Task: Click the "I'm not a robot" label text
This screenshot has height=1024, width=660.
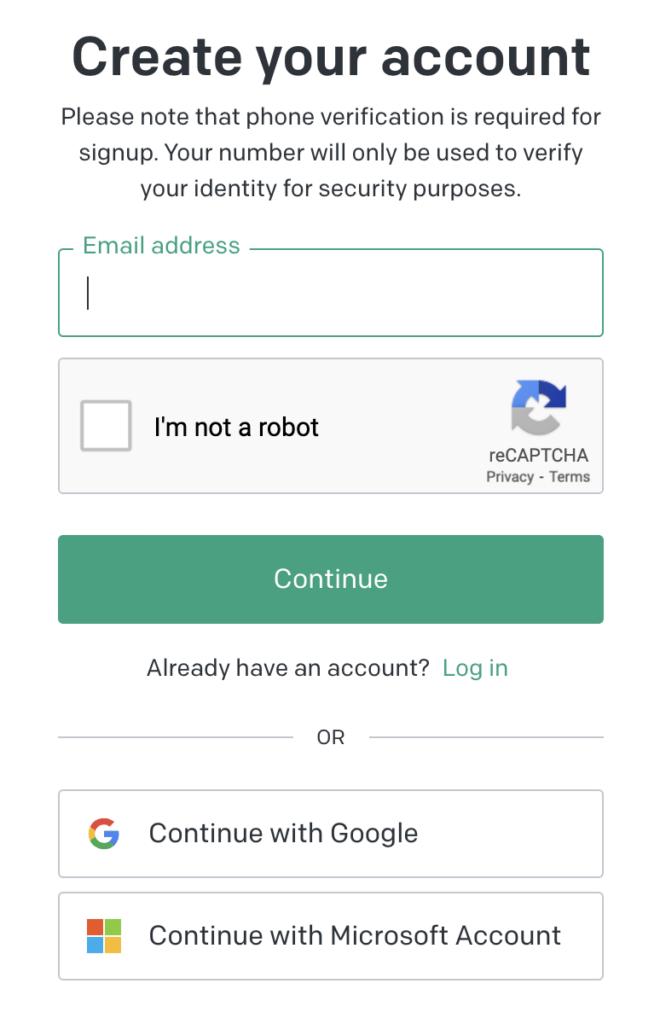Action: click(x=236, y=427)
